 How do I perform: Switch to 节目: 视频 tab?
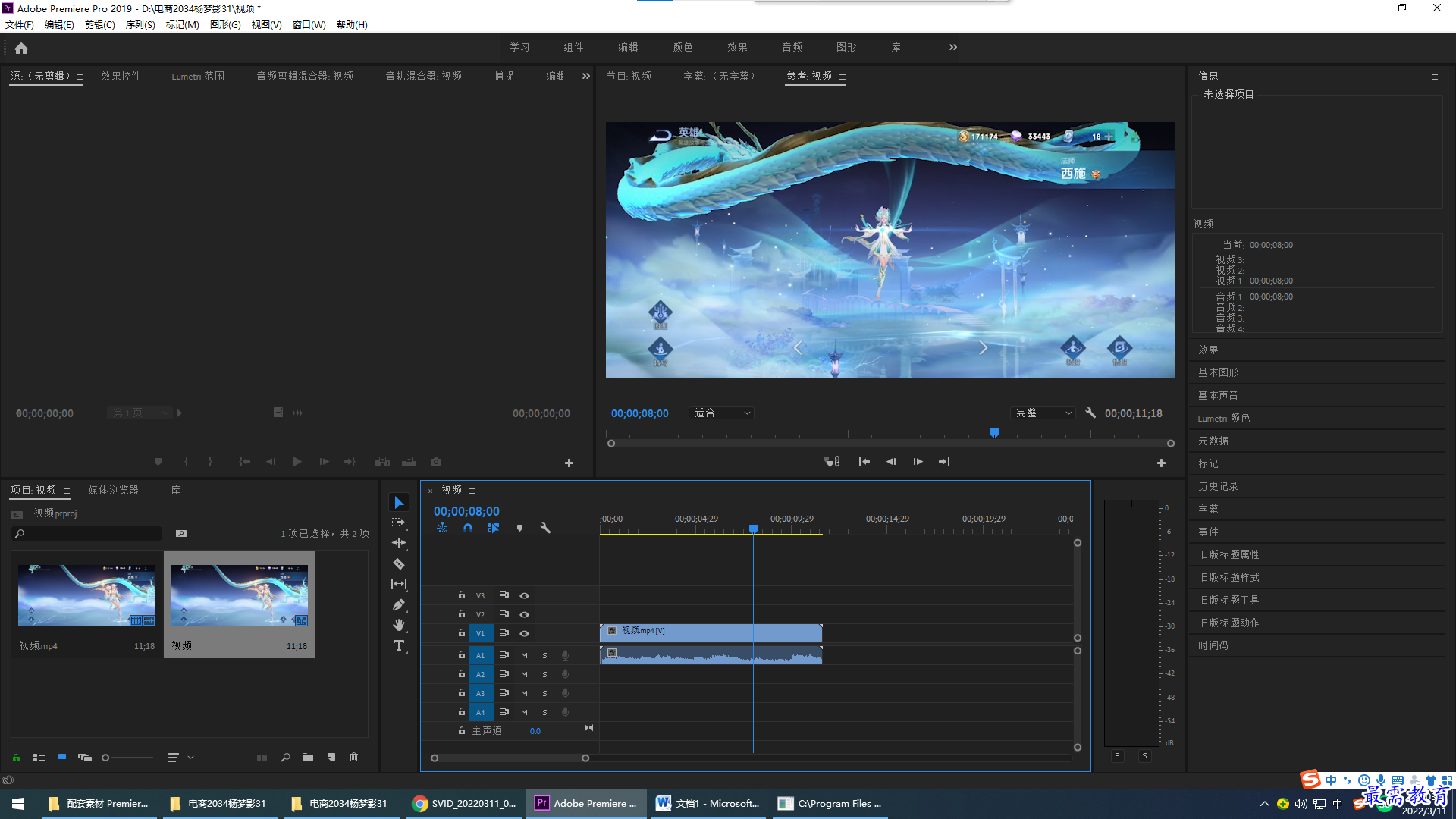[629, 76]
